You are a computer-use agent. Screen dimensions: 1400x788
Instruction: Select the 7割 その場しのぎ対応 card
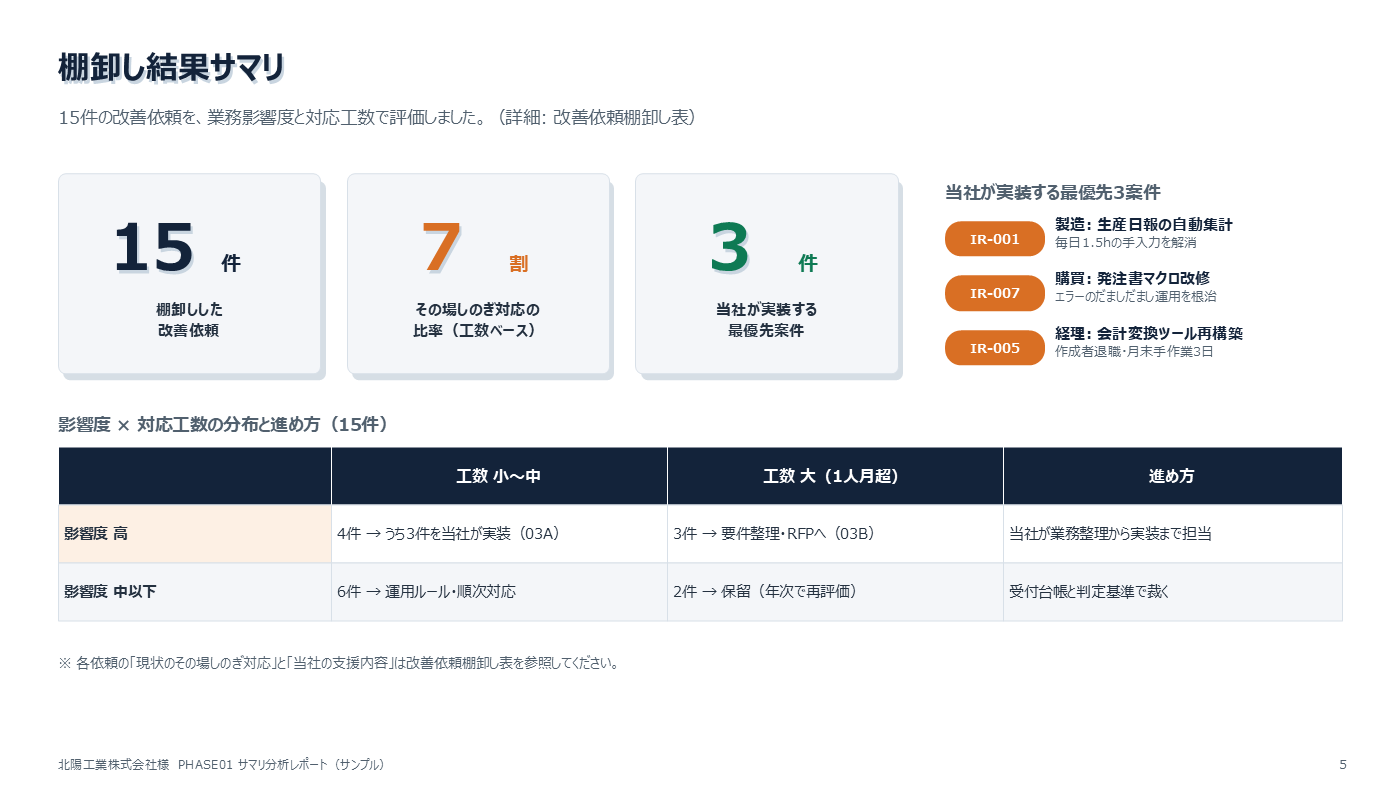coord(478,274)
